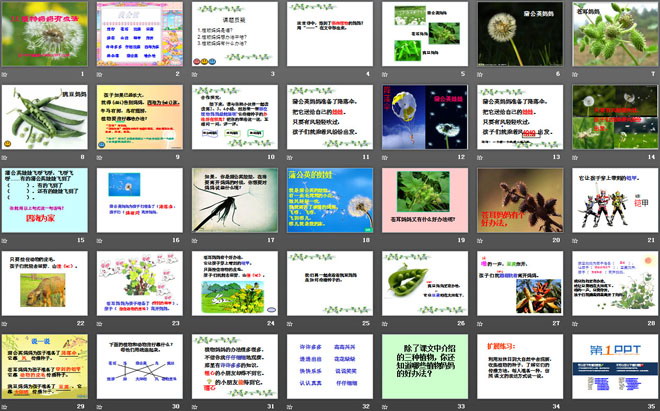Select slide 22 deer grazing thumbnail
Image resolution: width=660 pixels, height=411 pixels.
[45, 283]
